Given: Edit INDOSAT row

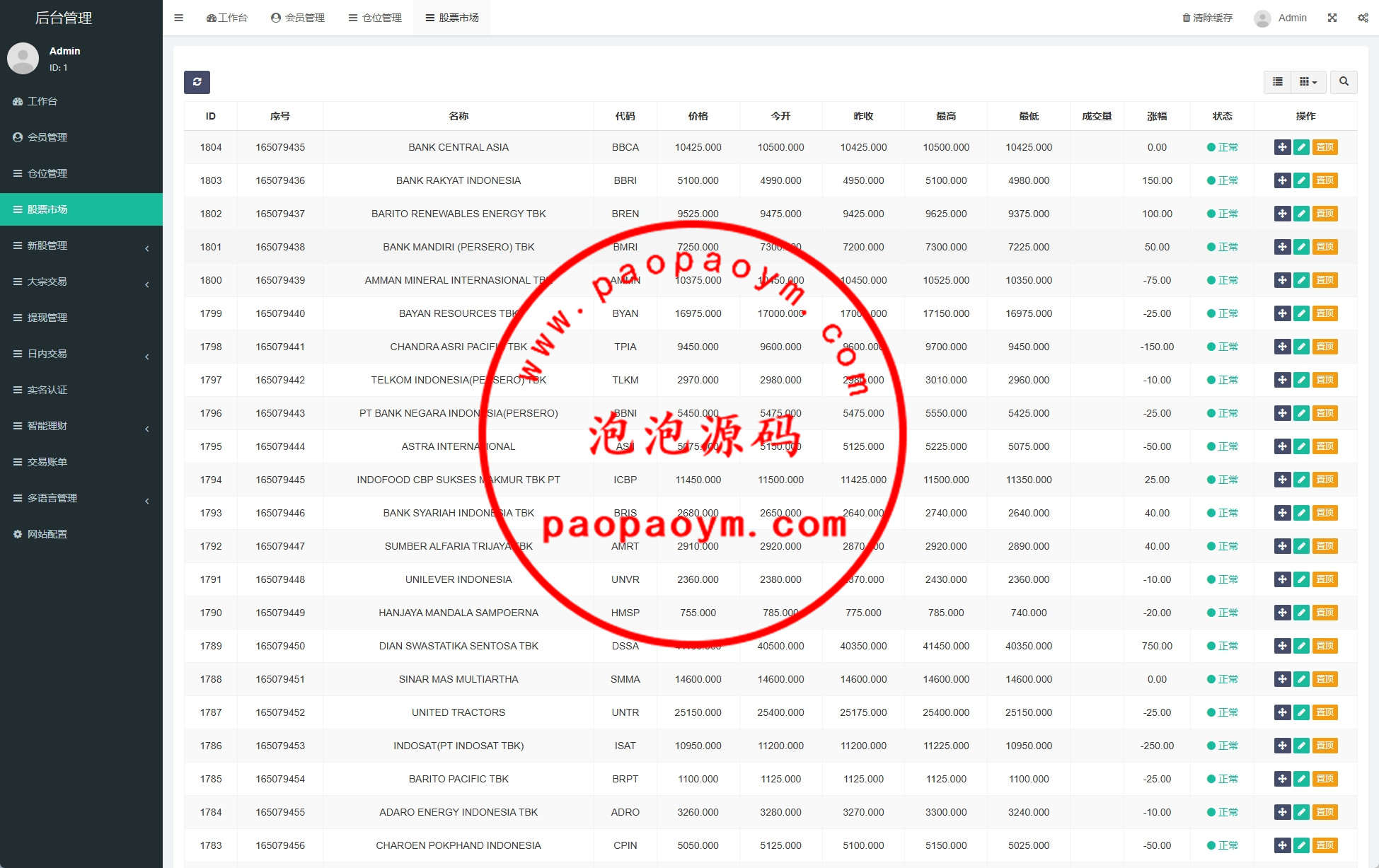Looking at the screenshot, I should [1302, 746].
